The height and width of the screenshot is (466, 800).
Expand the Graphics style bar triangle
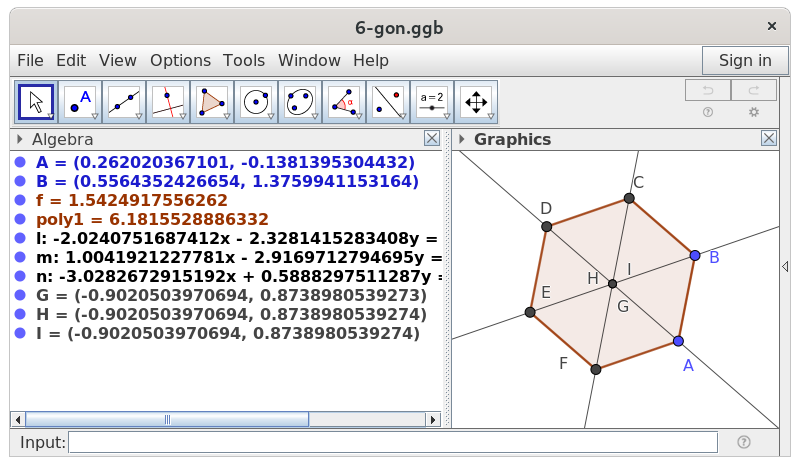pos(461,140)
